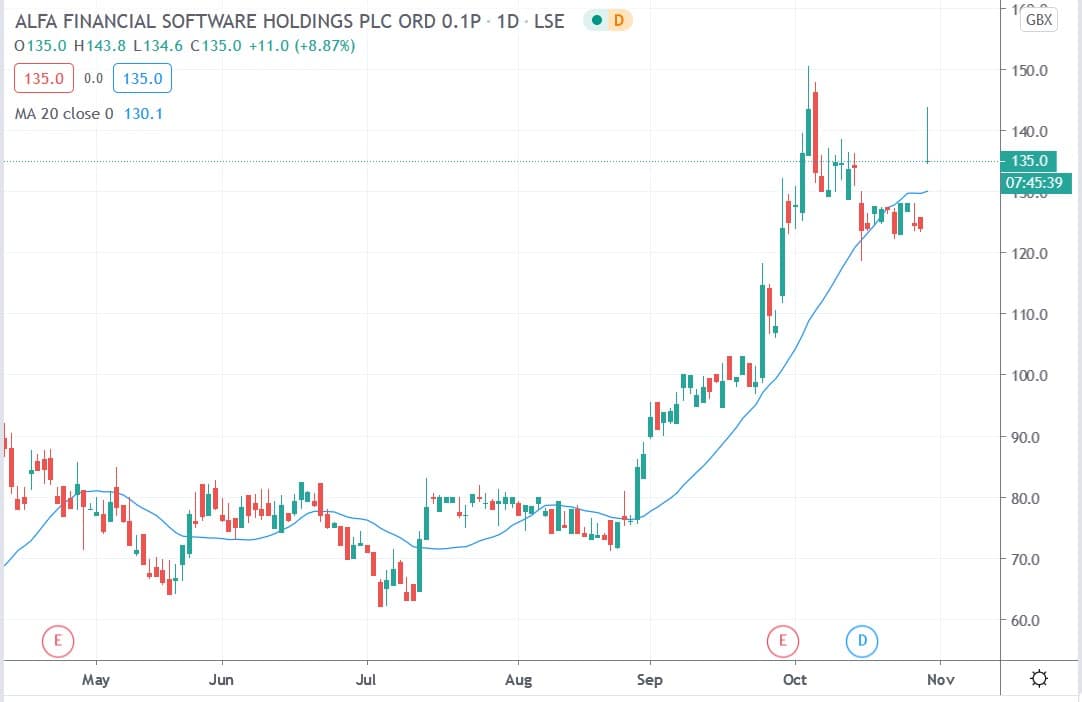The width and height of the screenshot is (1082, 702).
Task: Click the earnings E marker near October
Action: [x=783, y=640]
